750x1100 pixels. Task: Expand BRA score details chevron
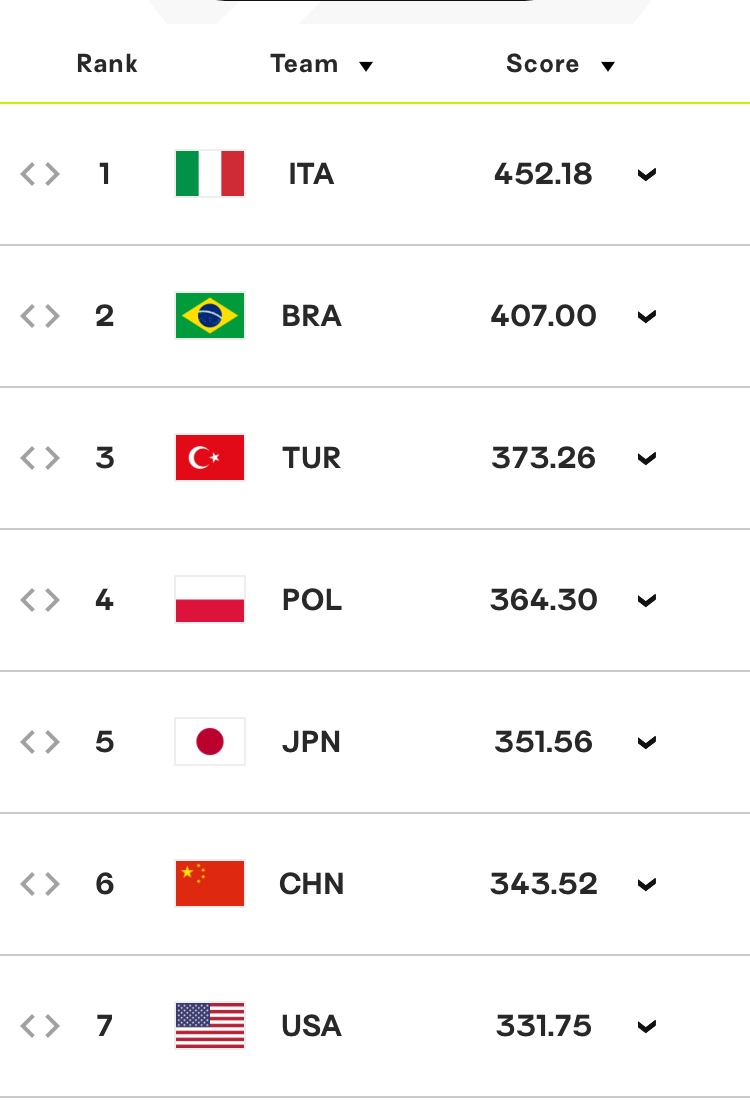[x=647, y=317]
